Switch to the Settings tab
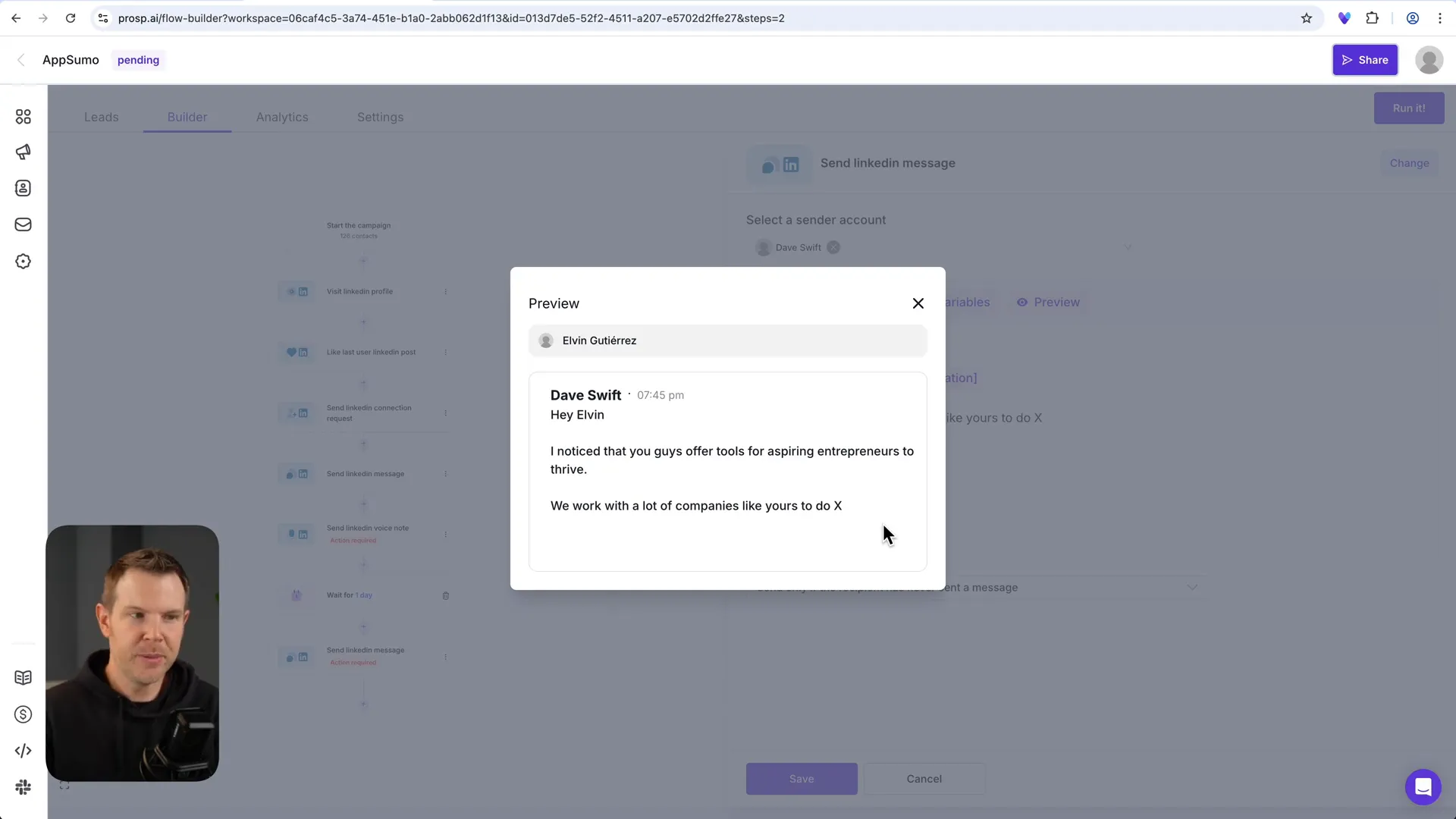 [x=380, y=117]
